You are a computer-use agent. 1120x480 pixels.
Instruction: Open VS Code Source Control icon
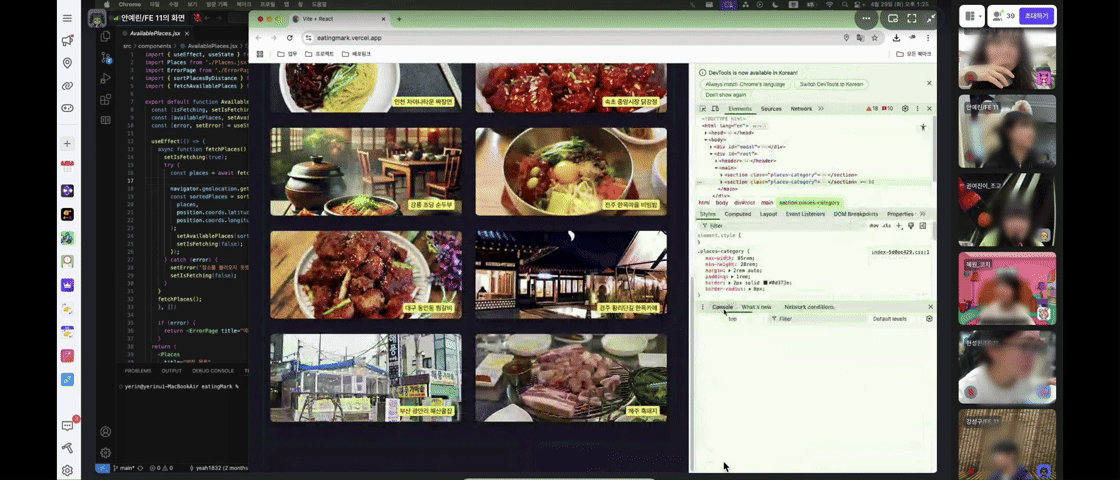106,57
